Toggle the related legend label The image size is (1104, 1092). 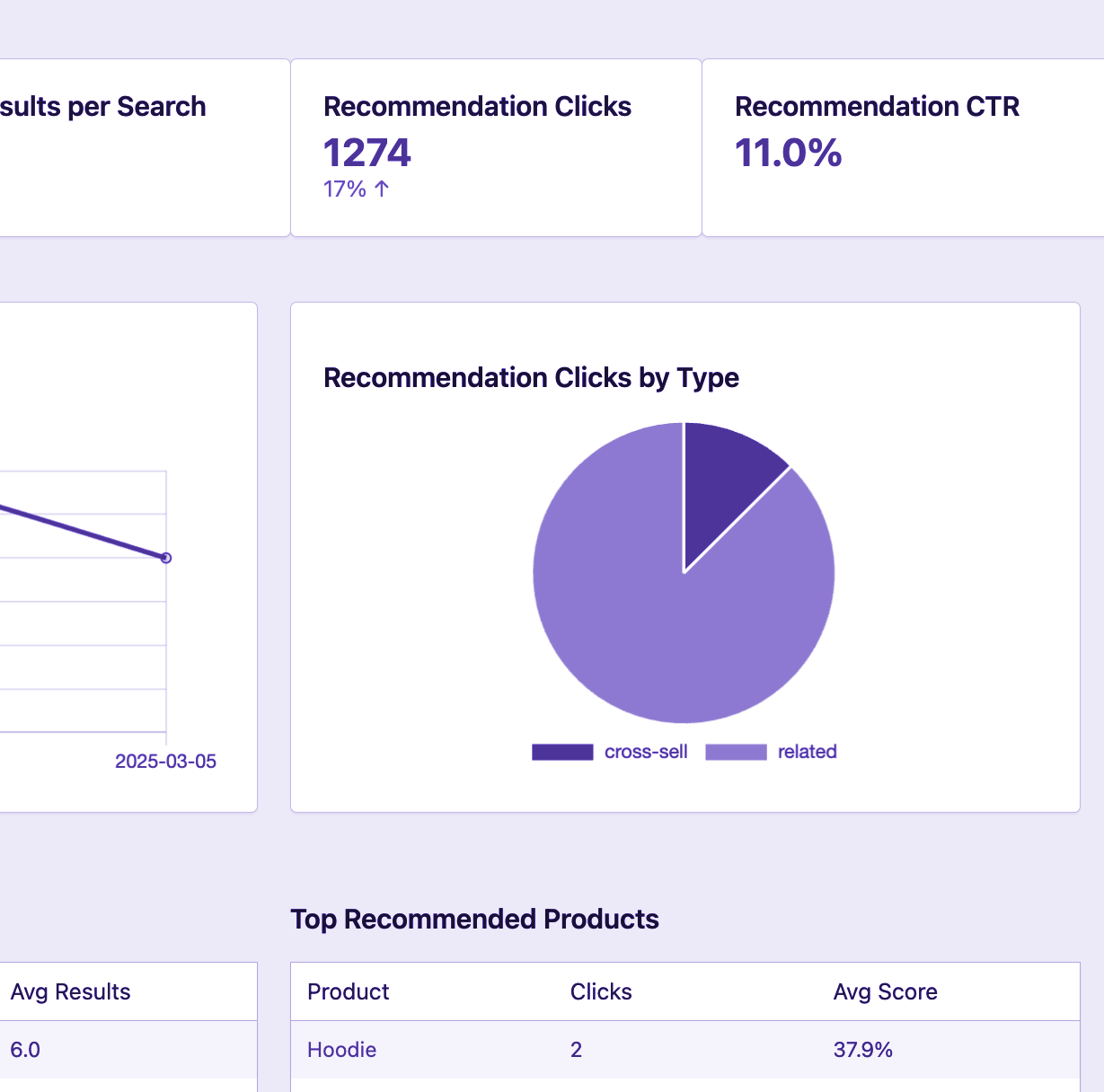tap(807, 752)
